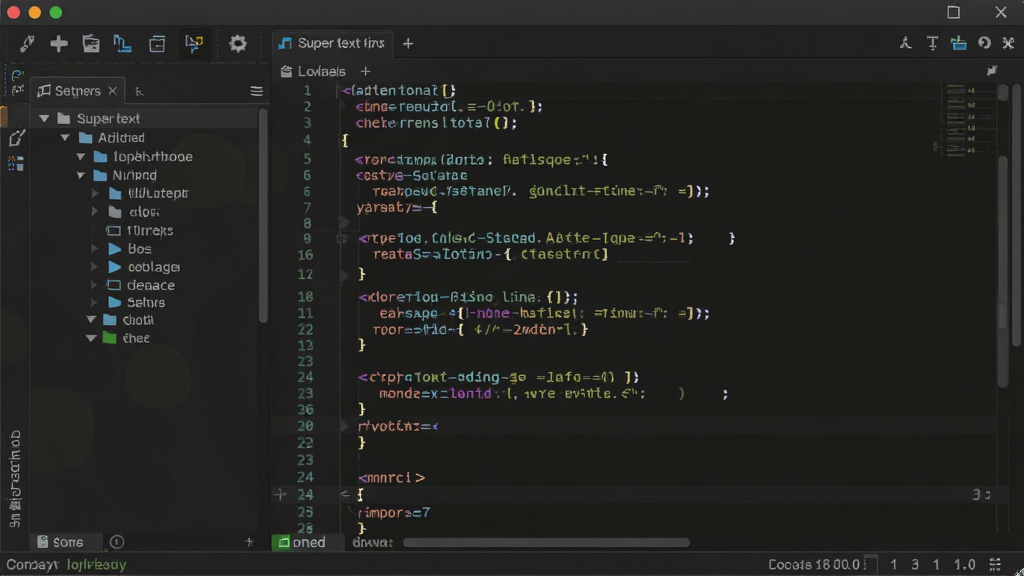This screenshot has height=576, width=1024.
Task: Expand the Bos tree item arrow
Action: pyautogui.click(x=95, y=249)
